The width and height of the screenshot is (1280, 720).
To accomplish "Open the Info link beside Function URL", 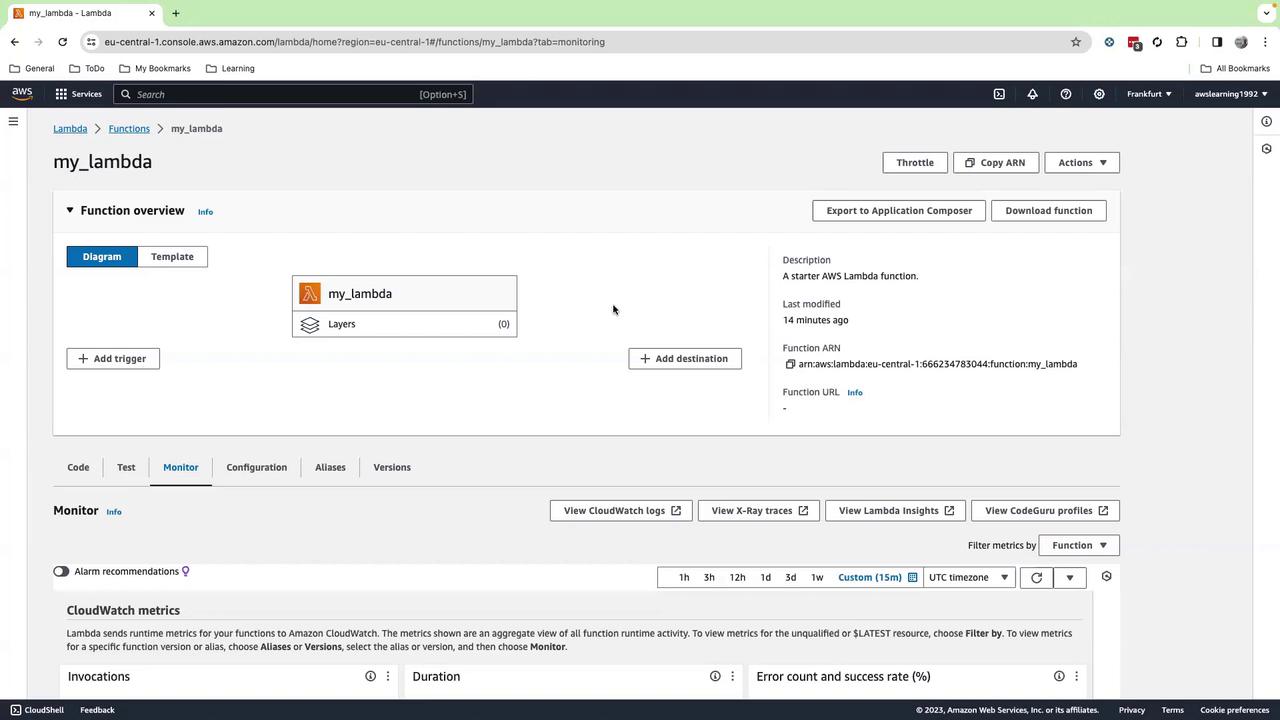I will [x=855, y=393].
